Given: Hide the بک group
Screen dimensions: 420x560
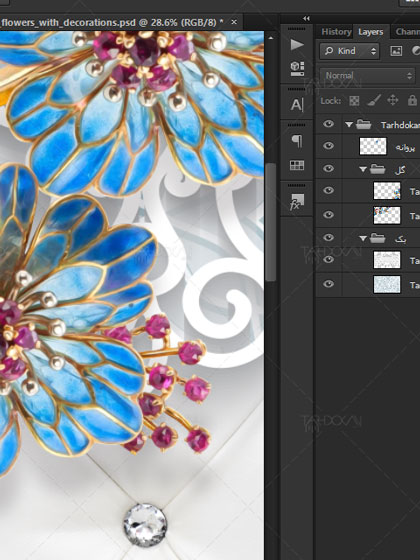Looking at the screenshot, I should (x=329, y=238).
